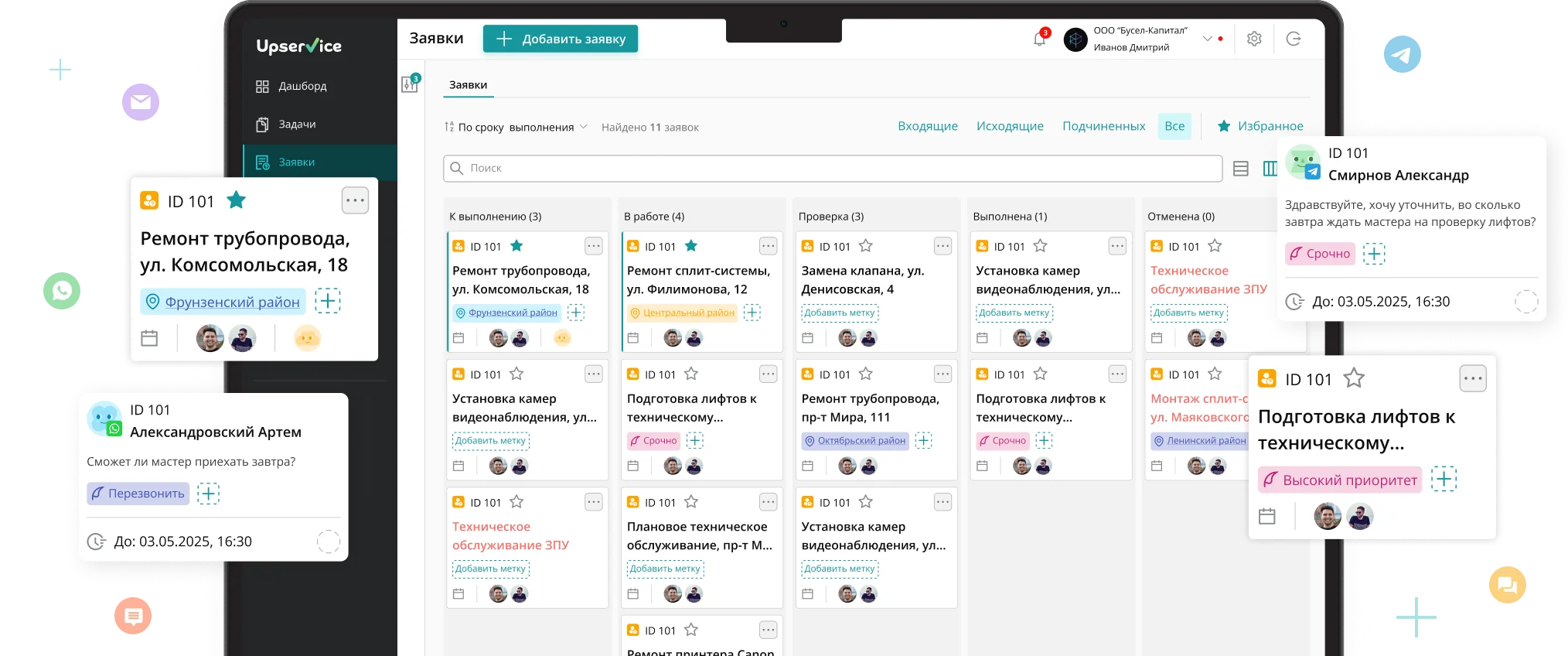Click in the Поиск search field

tap(833, 169)
